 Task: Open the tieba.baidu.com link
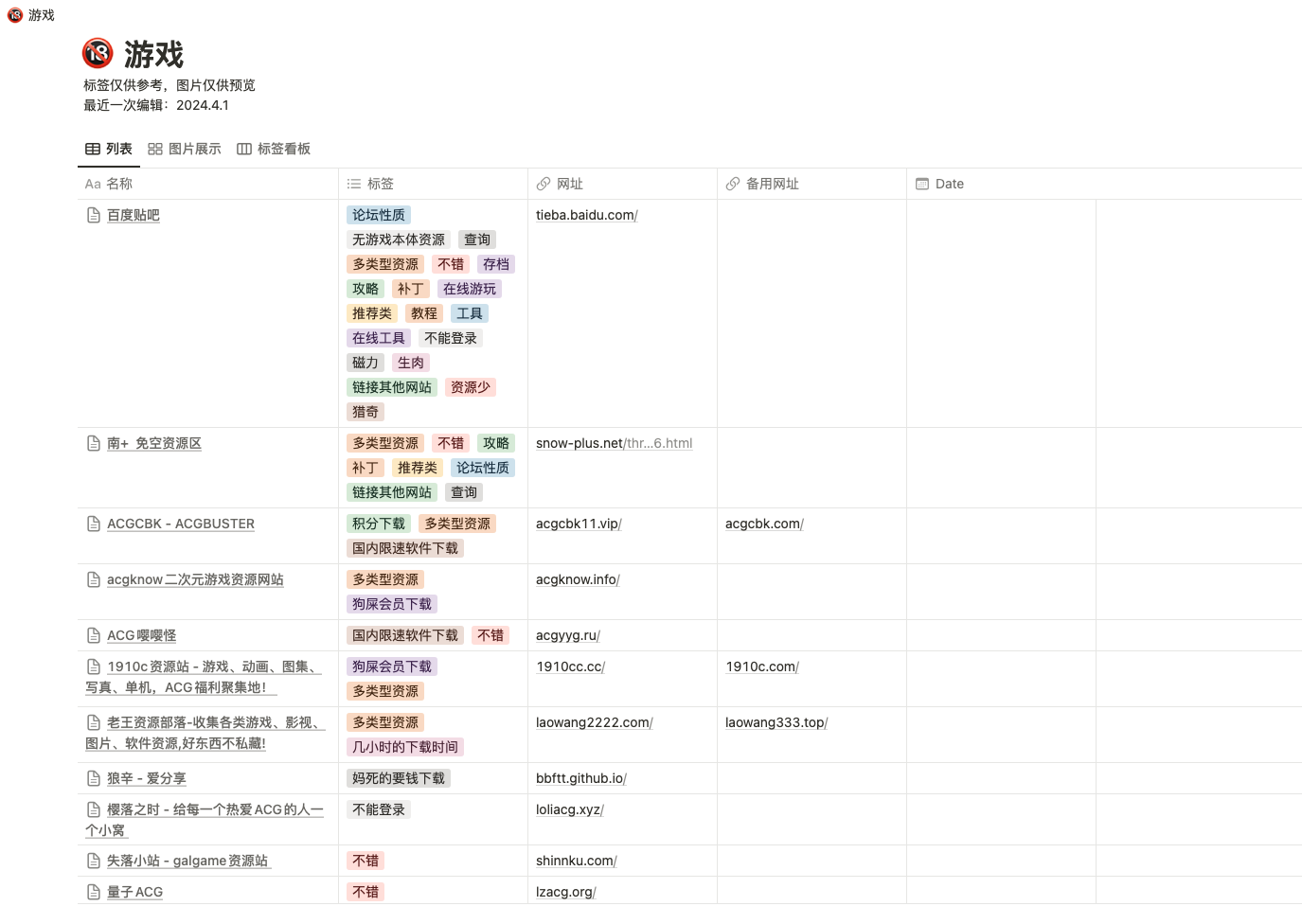pos(586,216)
